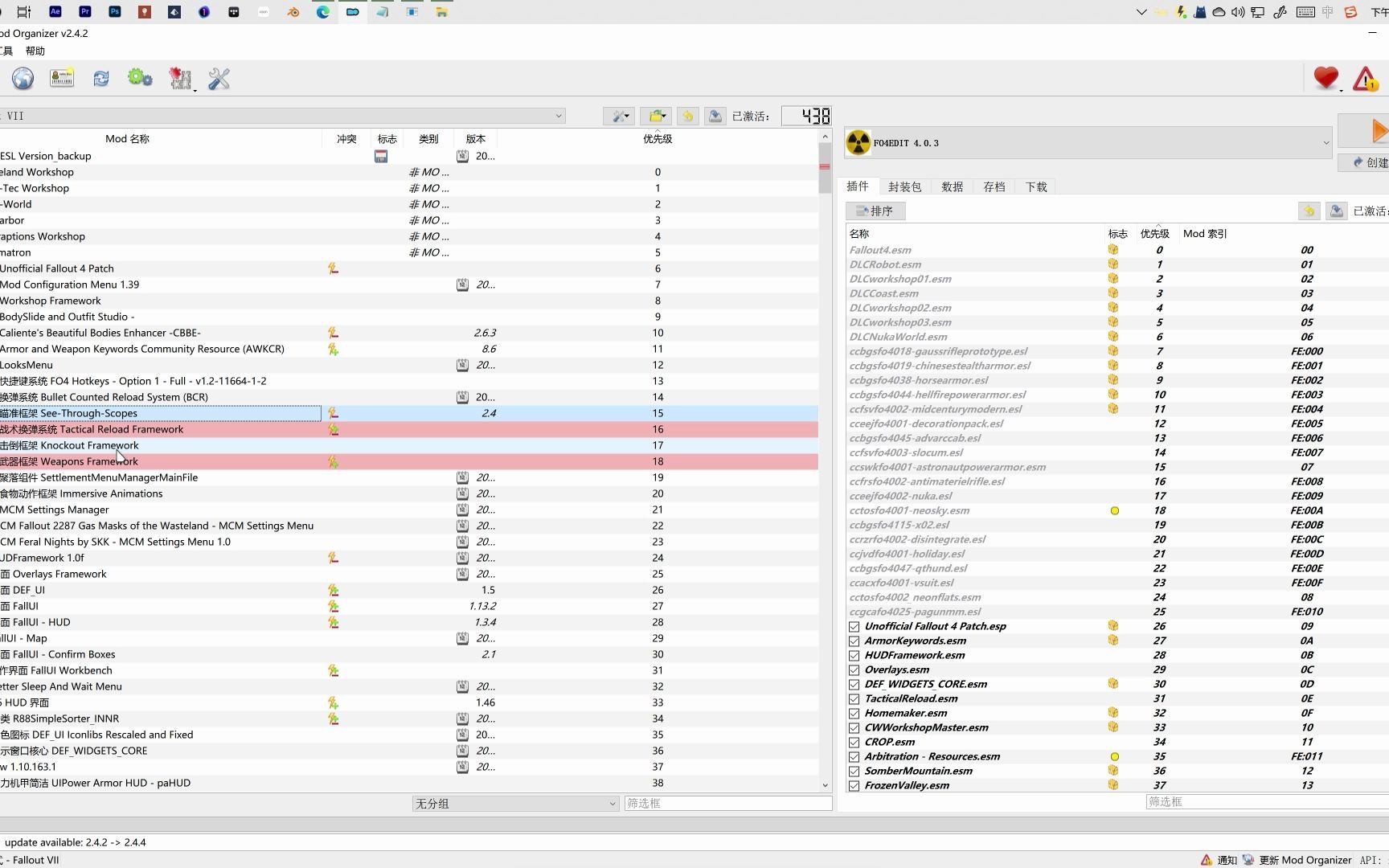Switch to the 封装包 tab
The image size is (1389, 868).
tap(905, 186)
